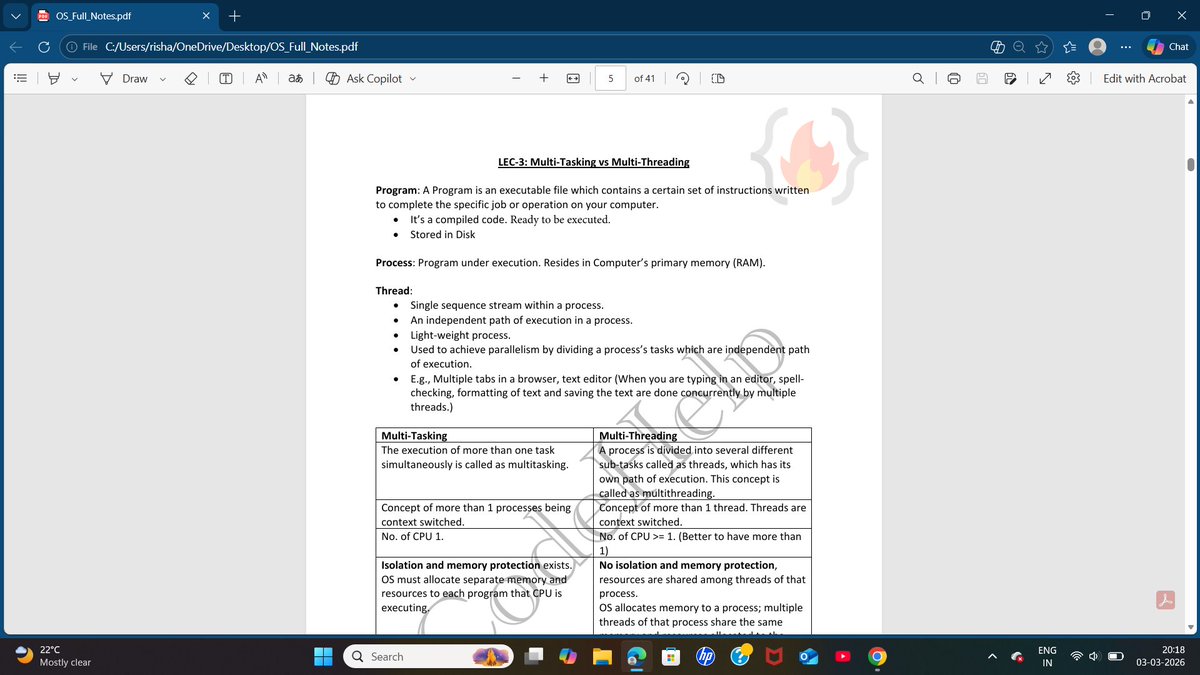The image size is (1200, 675).
Task: Add this page to favorites
Action: [1042, 47]
